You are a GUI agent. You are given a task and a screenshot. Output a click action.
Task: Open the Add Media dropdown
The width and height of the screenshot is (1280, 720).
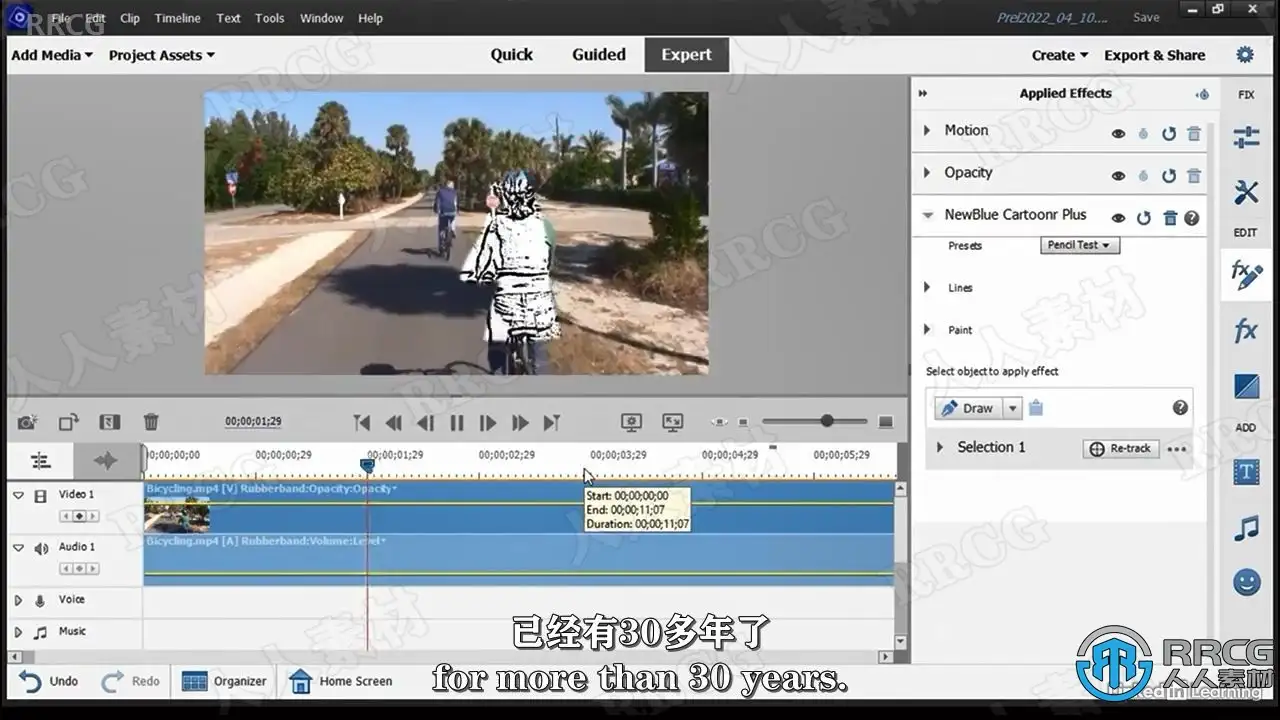coord(52,55)
